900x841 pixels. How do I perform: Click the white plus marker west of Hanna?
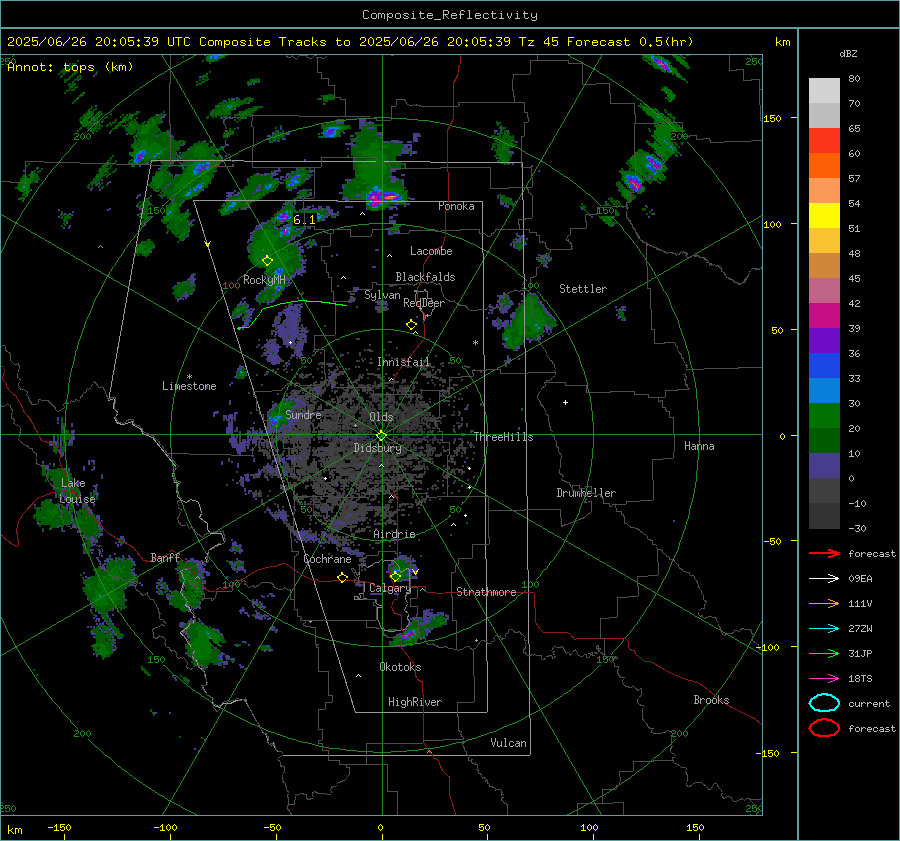point(565,402)
